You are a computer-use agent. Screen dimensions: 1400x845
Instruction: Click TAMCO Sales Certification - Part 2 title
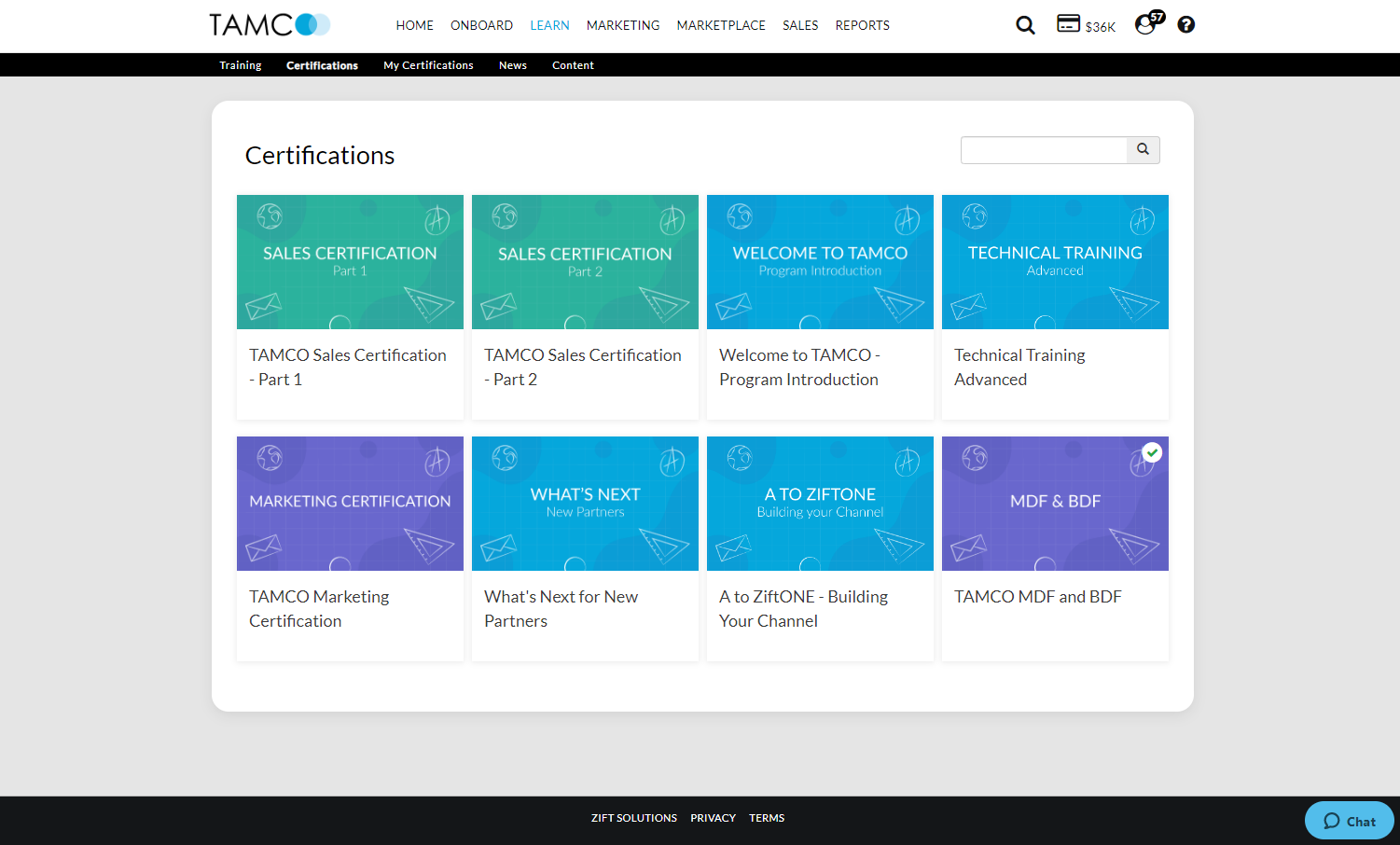tap(583, 367)
